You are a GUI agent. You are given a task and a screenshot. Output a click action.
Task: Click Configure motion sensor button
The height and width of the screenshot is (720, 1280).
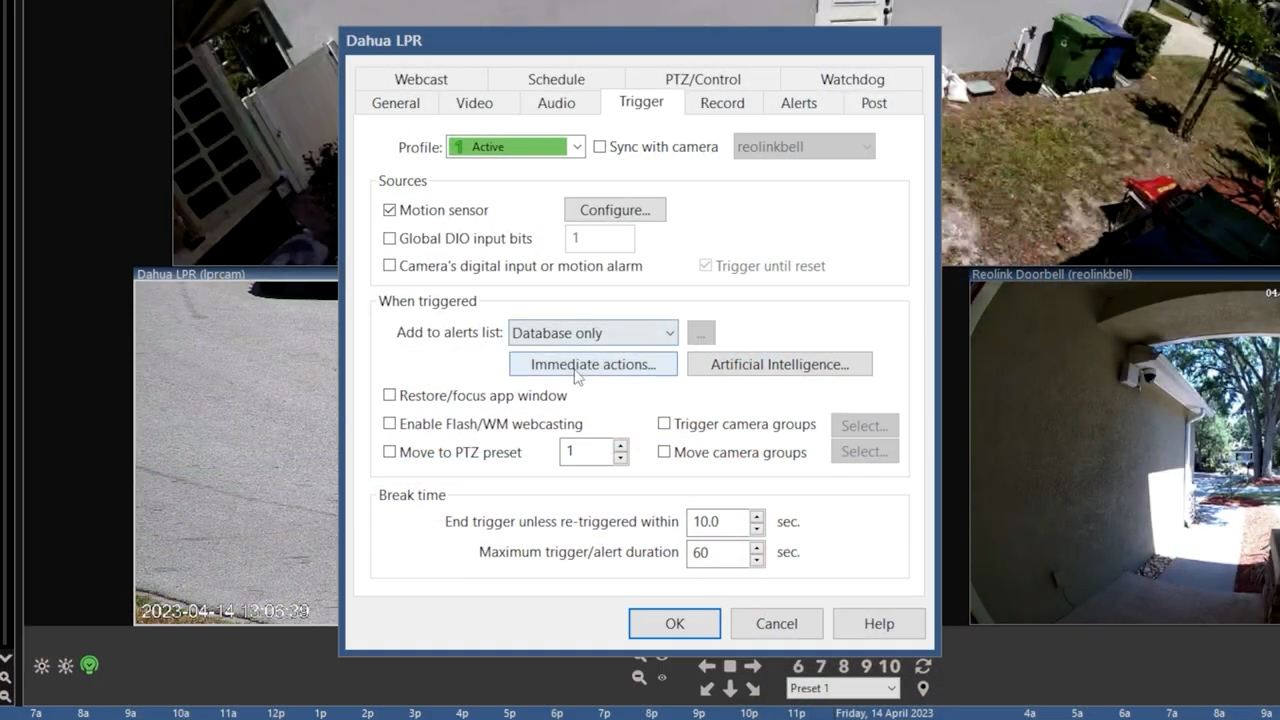(x=615, y=210)
